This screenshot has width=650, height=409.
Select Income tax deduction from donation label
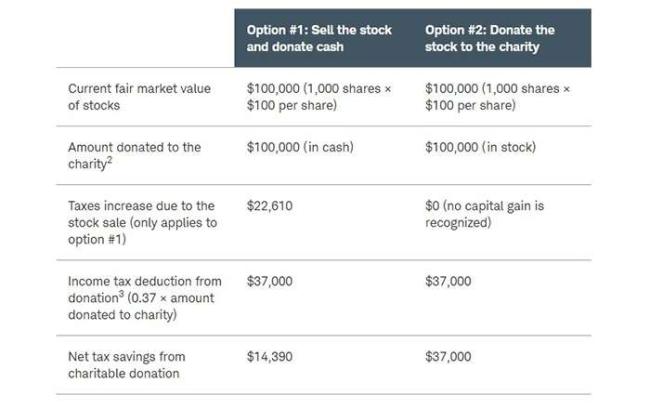point(145,298)
